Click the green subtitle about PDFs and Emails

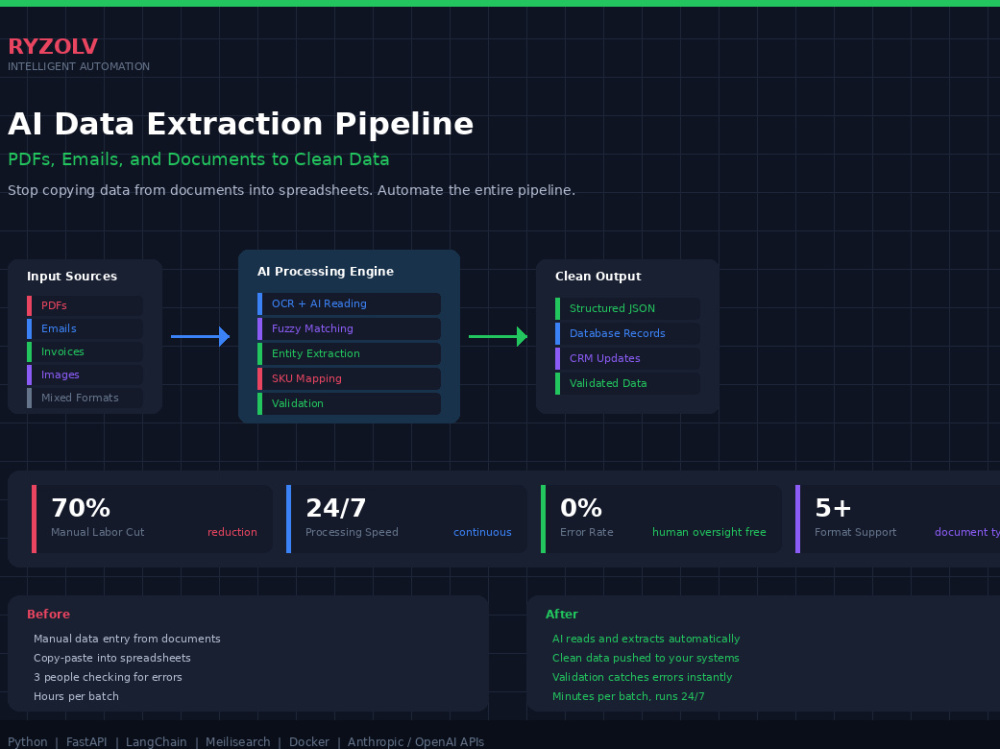[198, 159]
